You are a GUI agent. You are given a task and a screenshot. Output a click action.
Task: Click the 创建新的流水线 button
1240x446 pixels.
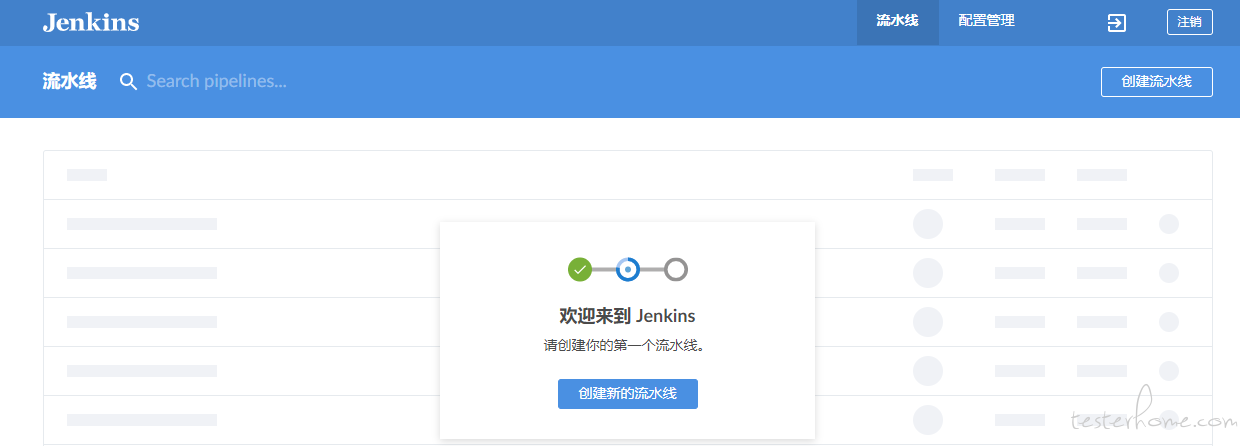pos(627,394)
